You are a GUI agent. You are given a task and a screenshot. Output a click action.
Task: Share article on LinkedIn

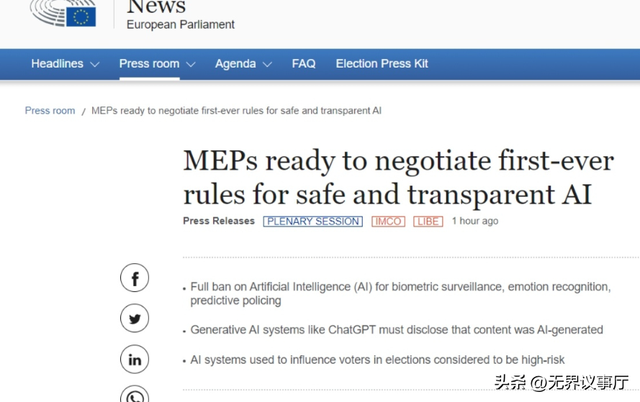(135, 359)
